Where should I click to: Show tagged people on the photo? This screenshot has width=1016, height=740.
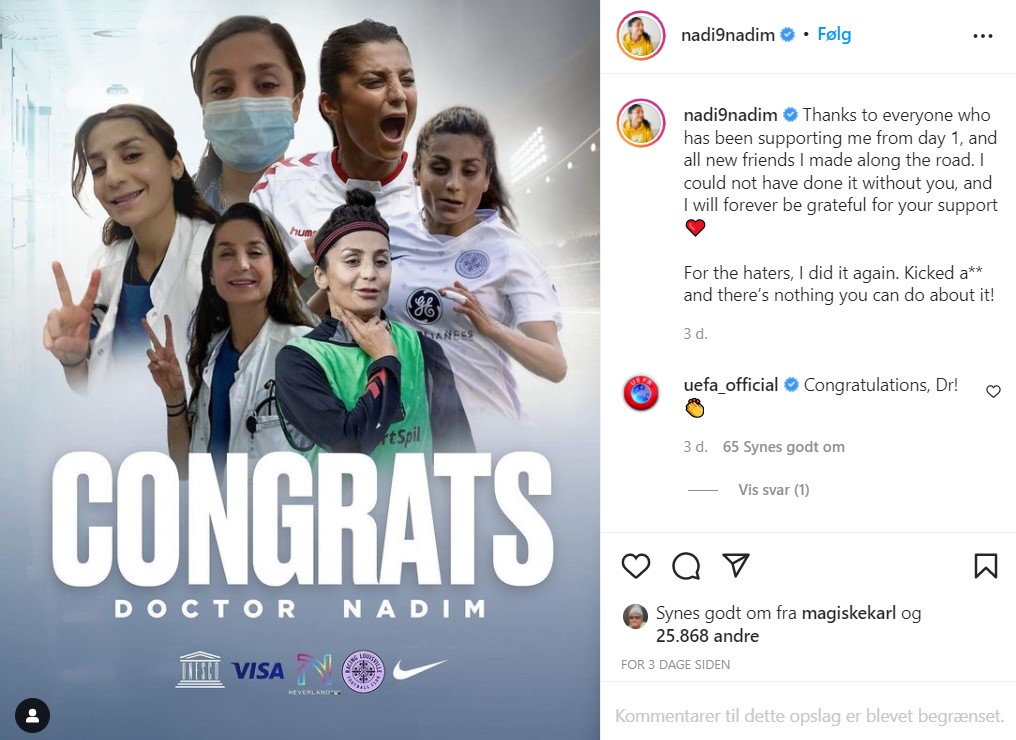32,716
